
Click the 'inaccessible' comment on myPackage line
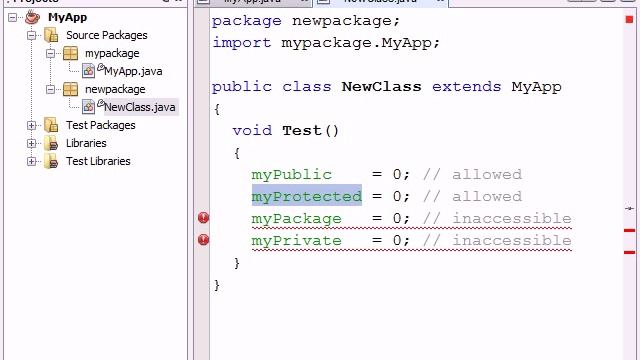click(512, 218)
